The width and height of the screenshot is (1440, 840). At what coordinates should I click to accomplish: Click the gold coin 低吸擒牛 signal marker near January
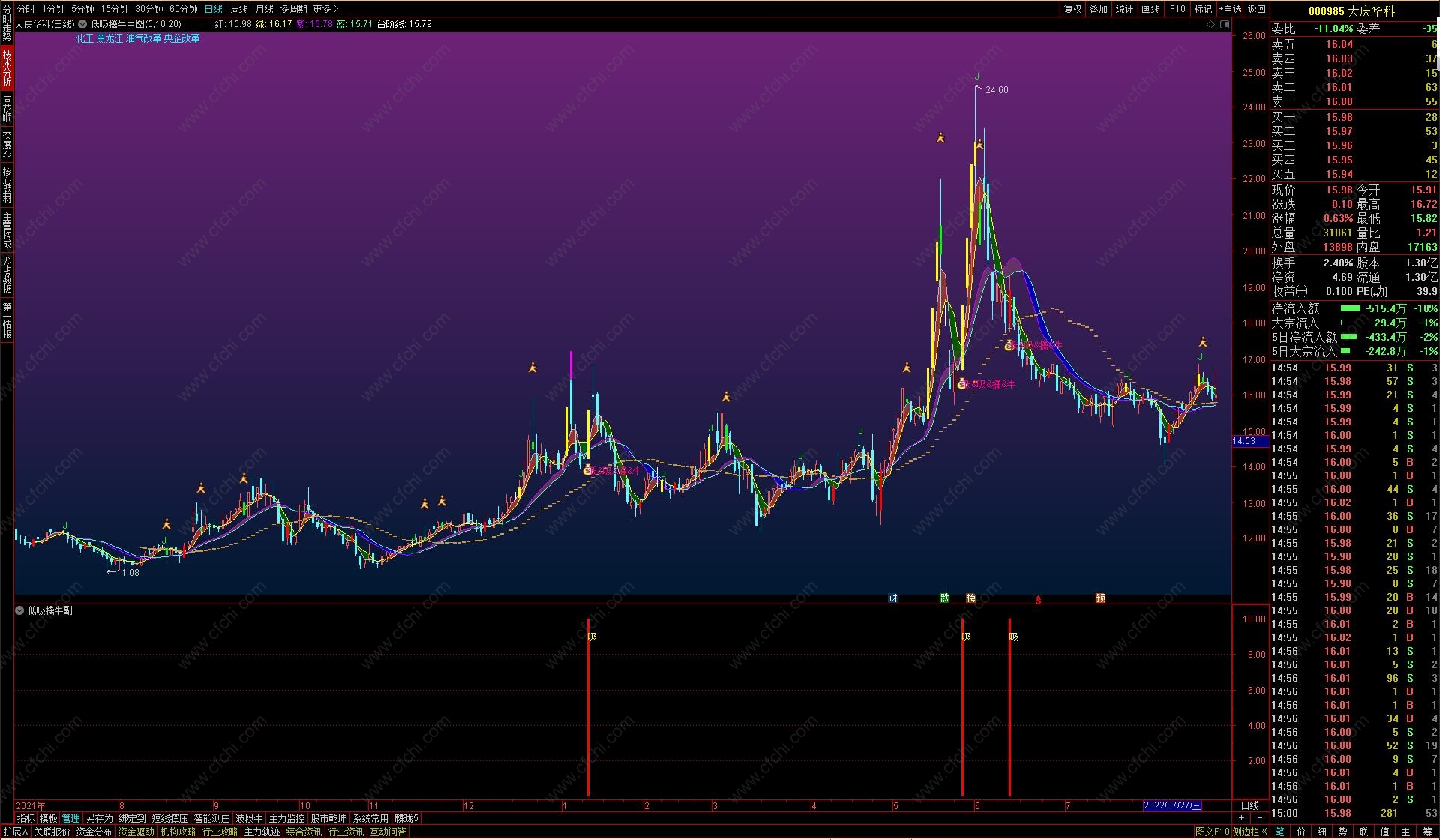tap(587, 470)
